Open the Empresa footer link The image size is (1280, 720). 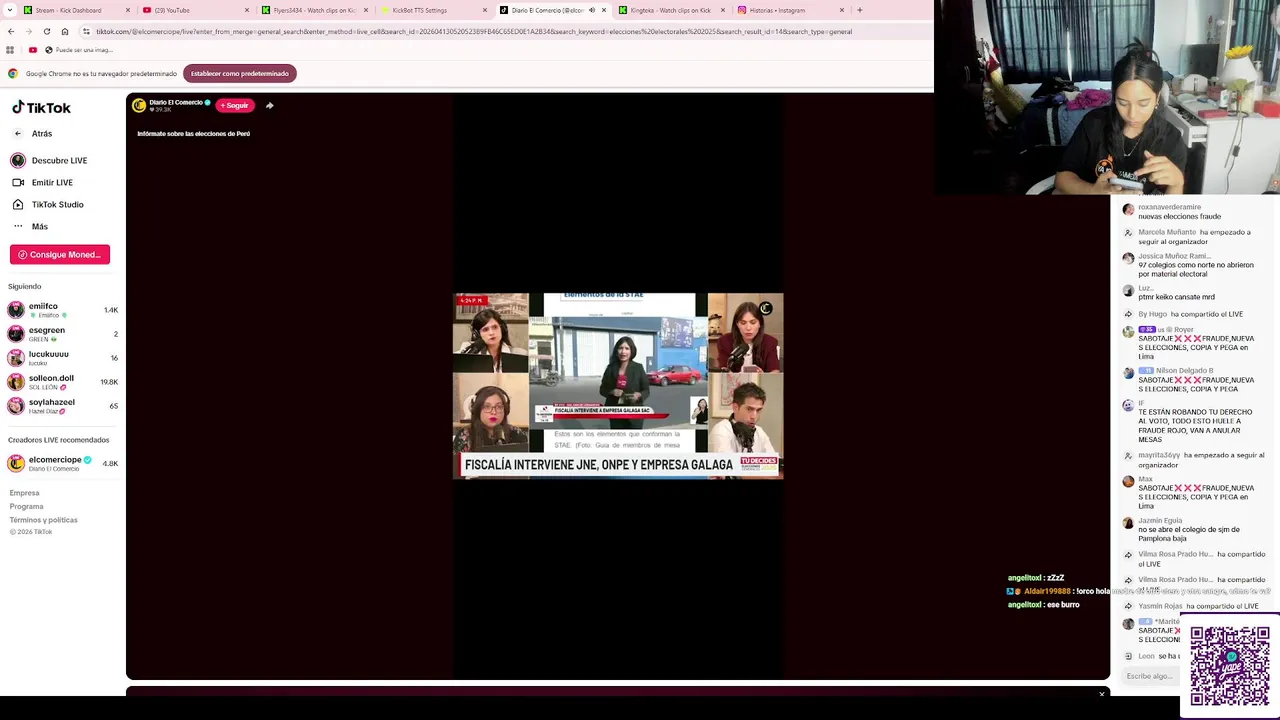[24, 493]
